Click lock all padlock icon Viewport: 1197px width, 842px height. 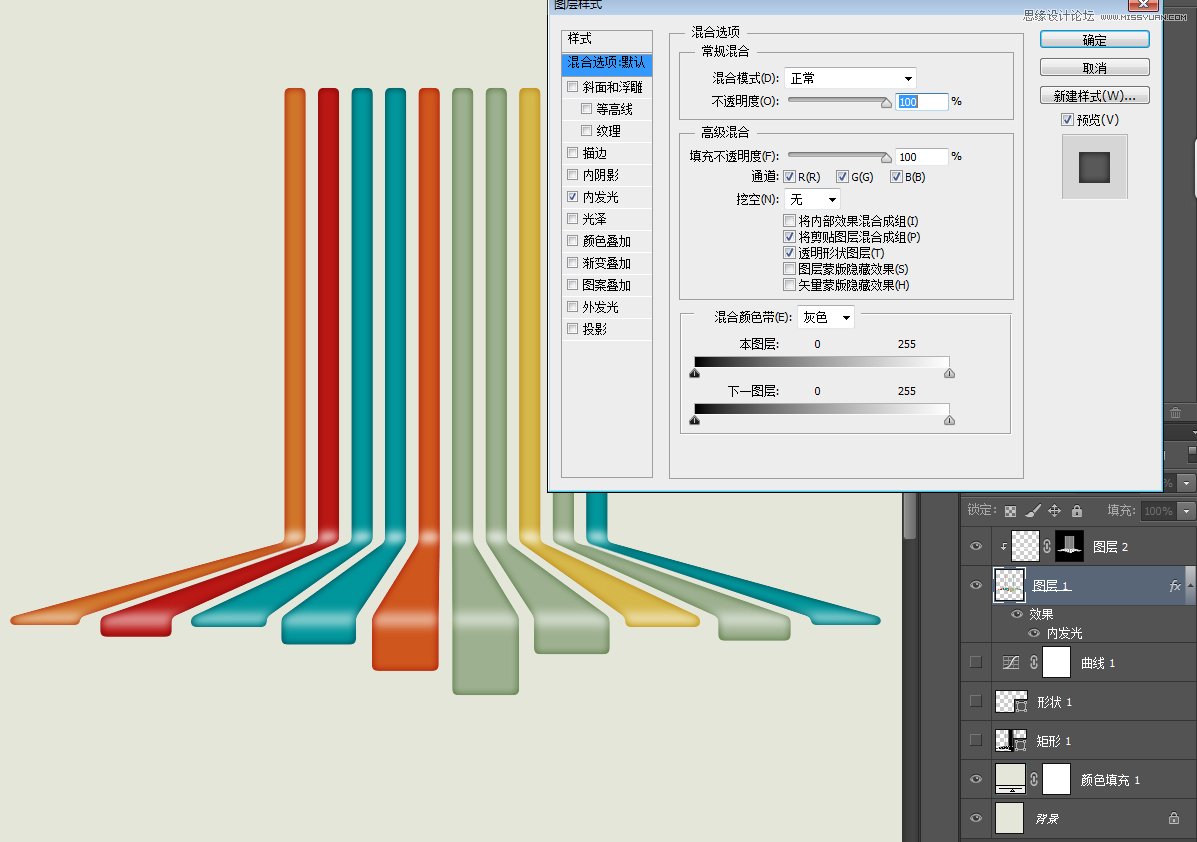pyautogui.click(x=1076, y=511)
